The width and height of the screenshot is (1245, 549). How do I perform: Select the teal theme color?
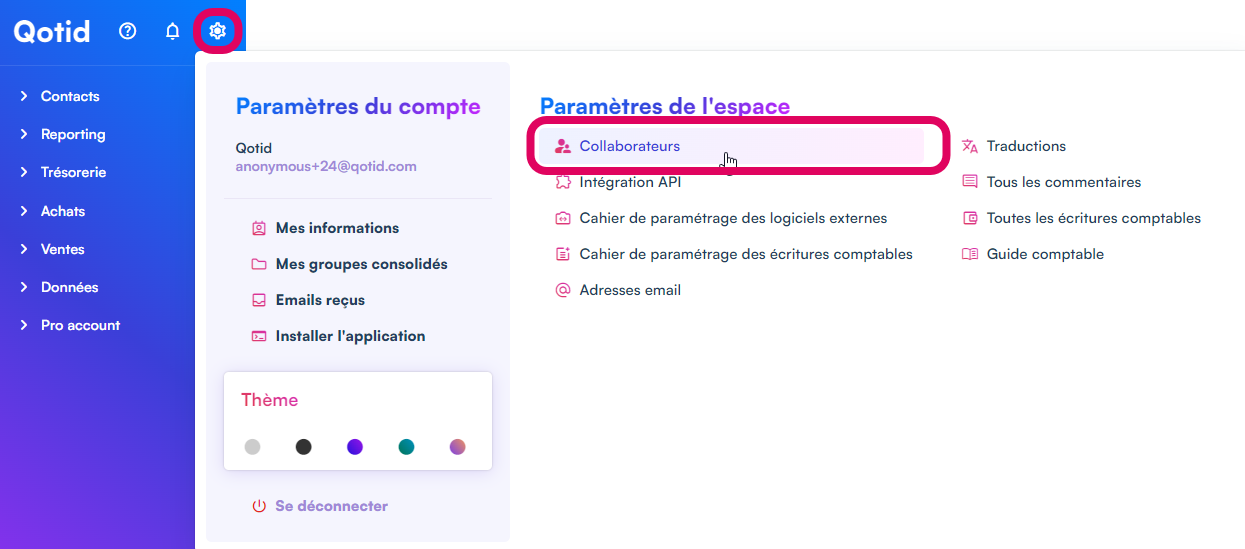tap(406, 447)
